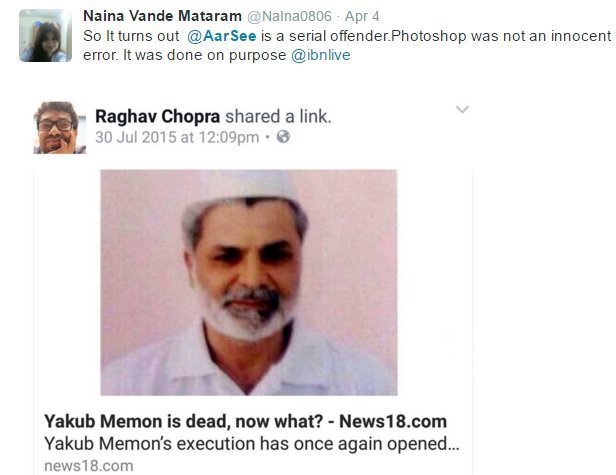The width and height of the screenshot is (616, 475).
Task: Open the 30 Jul 2015 post timestamp
Action: [177, 137]
